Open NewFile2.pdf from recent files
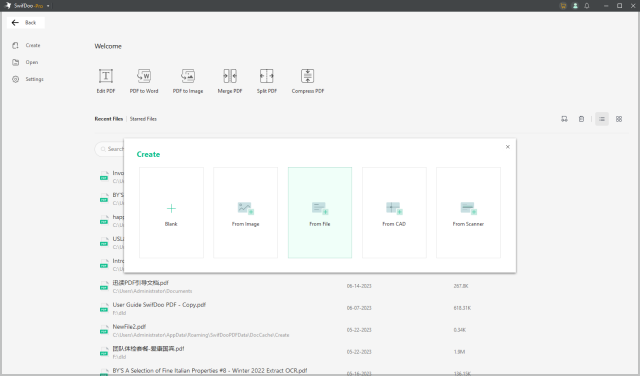 click(129, 327)
